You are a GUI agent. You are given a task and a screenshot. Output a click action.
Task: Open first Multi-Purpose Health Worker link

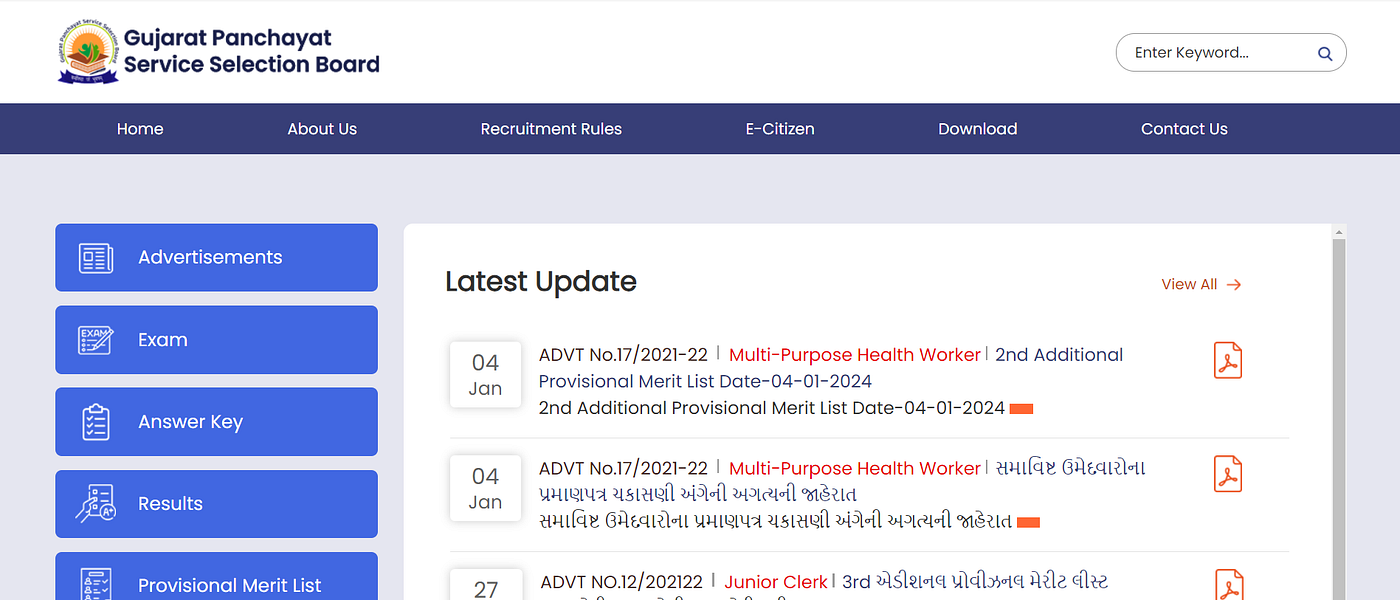coord(855,355)
